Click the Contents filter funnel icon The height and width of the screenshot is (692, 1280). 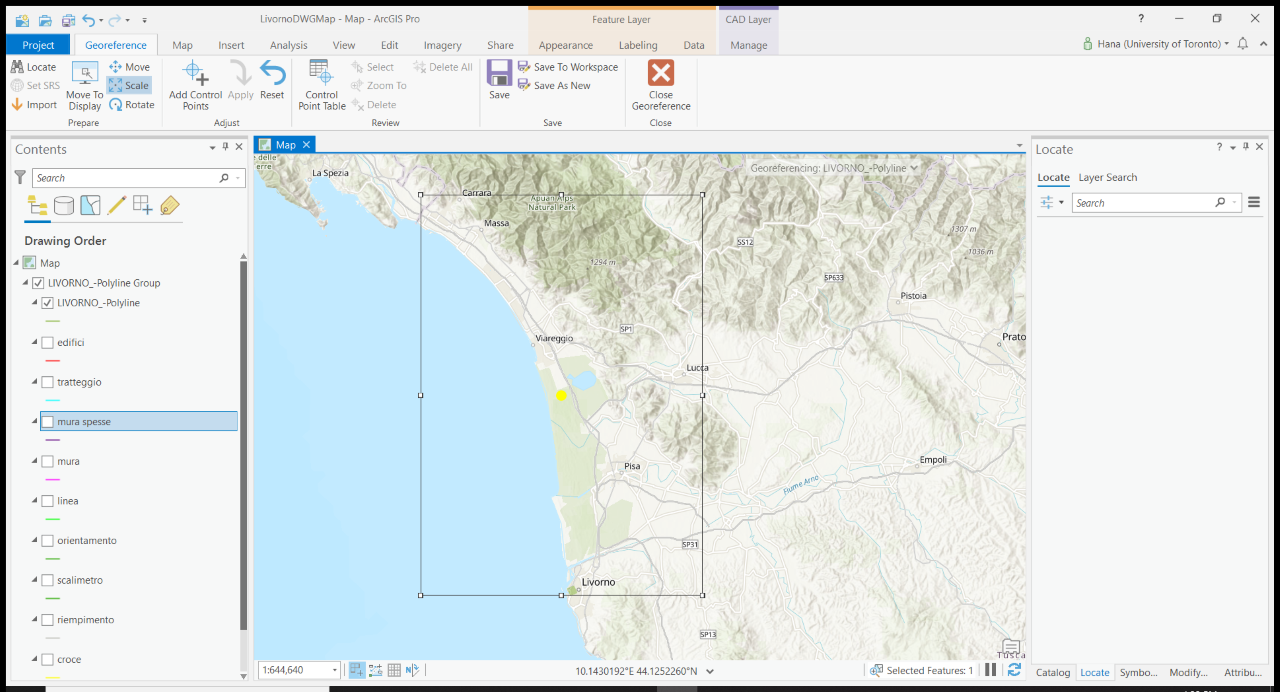pyautogui.click(x=20, y=177)
